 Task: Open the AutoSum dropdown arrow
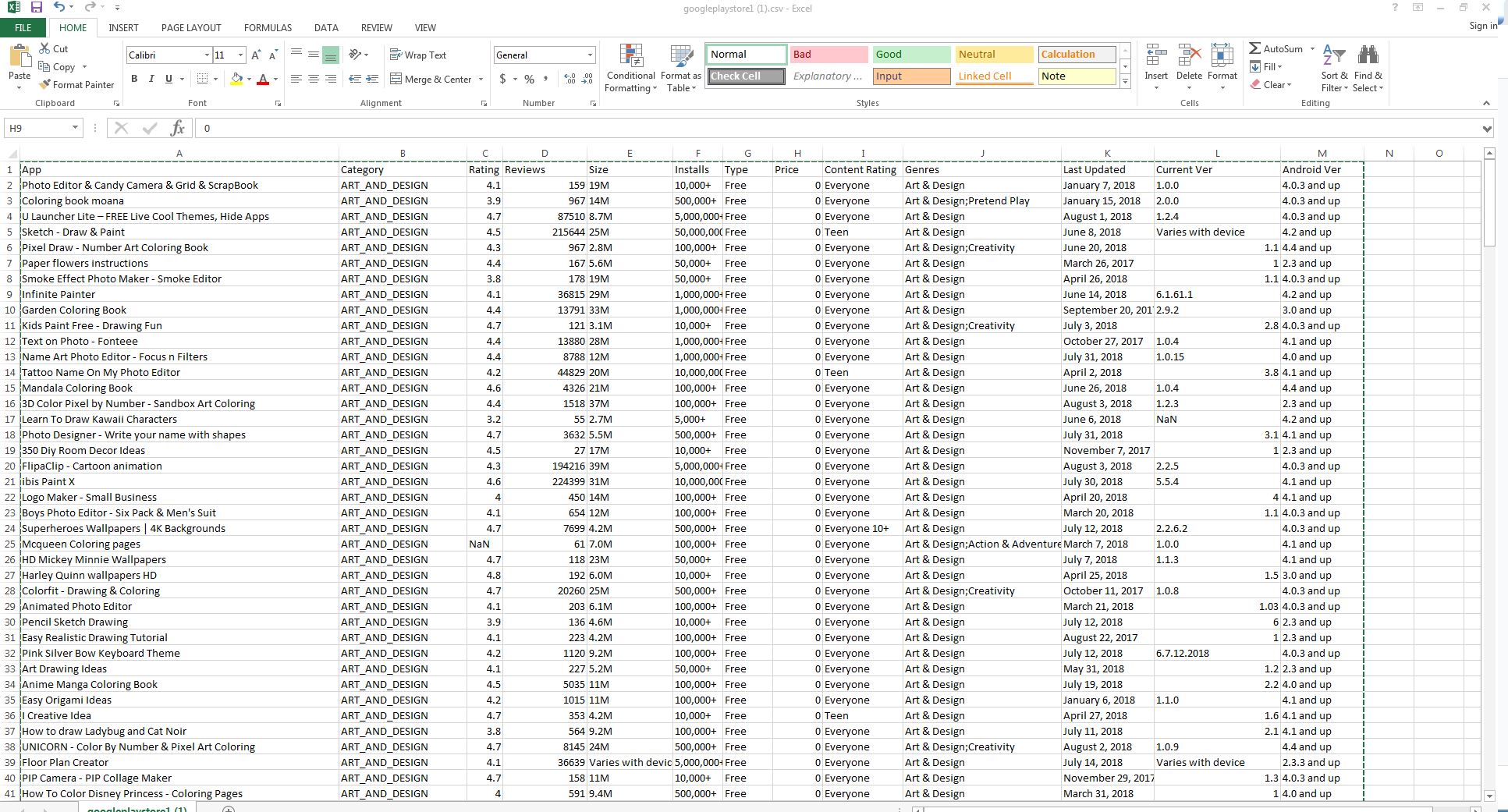coord(1312,48)
